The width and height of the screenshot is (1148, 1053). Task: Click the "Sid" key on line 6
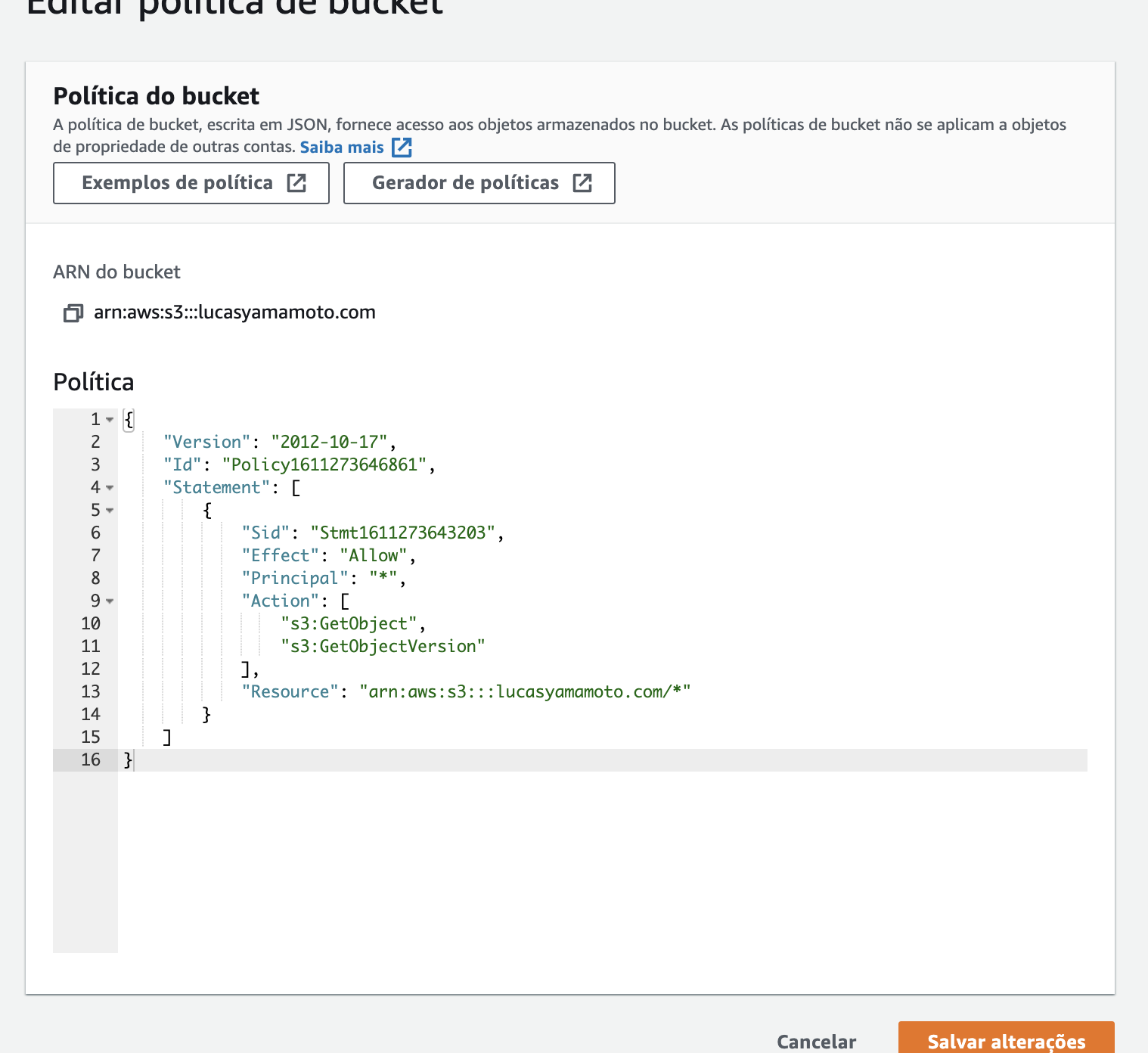point(265,533)
